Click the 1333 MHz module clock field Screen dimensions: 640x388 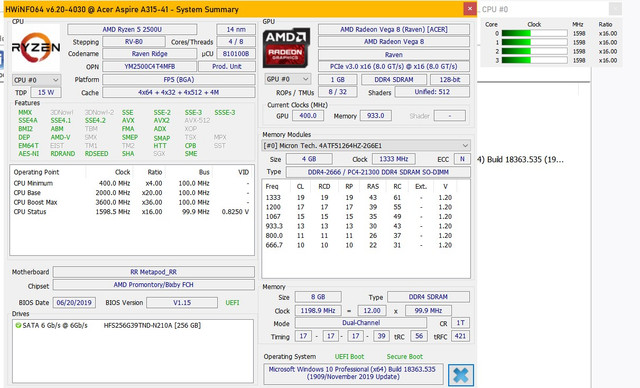point(393,159)
